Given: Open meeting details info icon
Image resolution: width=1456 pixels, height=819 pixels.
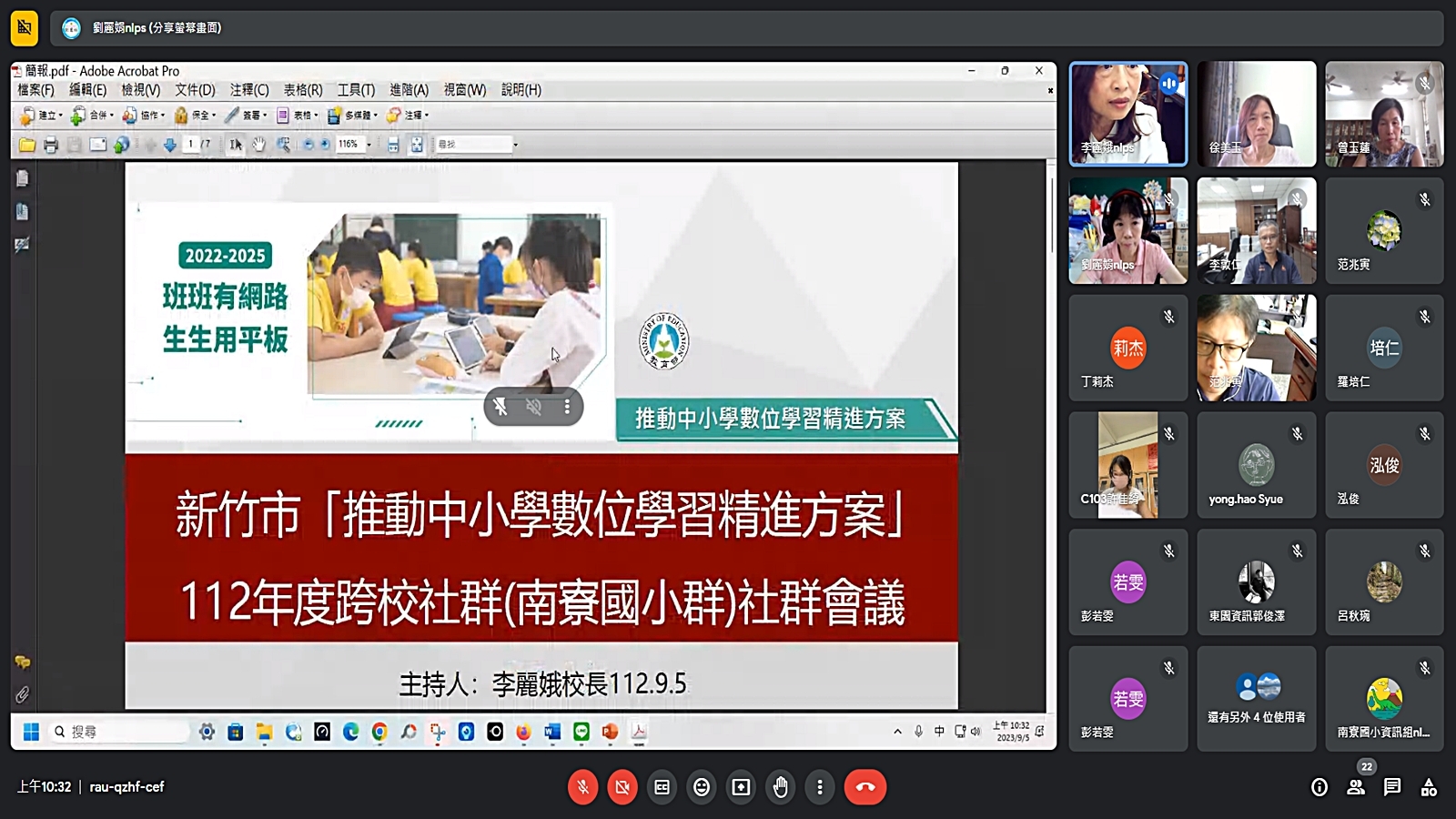Looking at the screenshot, I should tap(1319, 787).
